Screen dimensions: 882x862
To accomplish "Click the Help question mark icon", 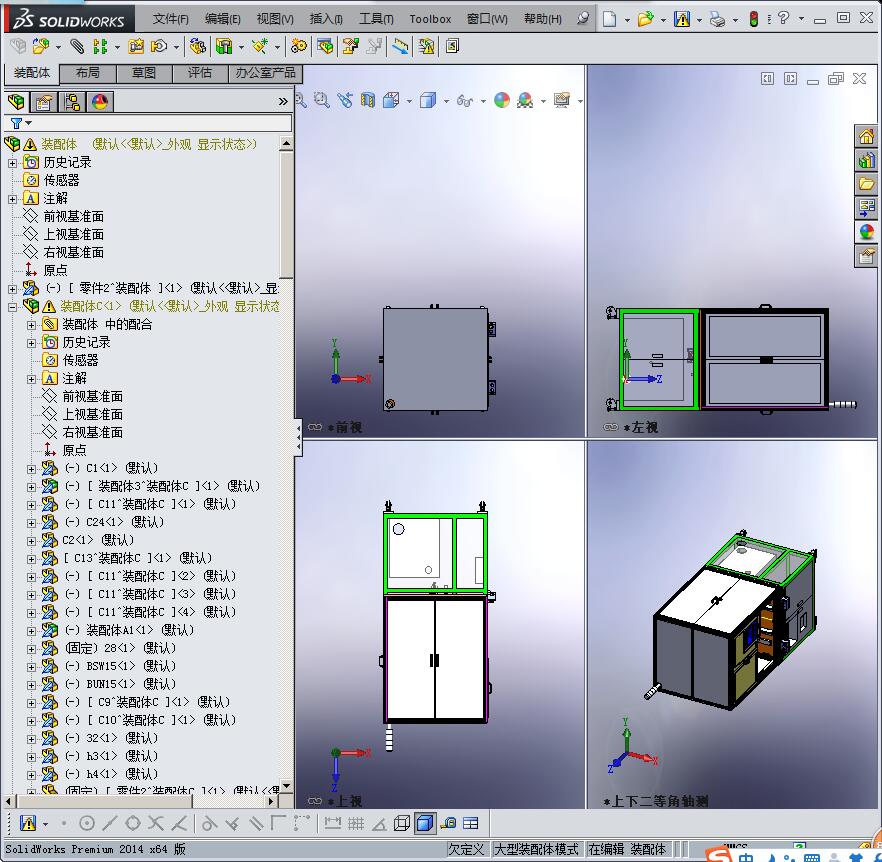I will tap(784, 19).
